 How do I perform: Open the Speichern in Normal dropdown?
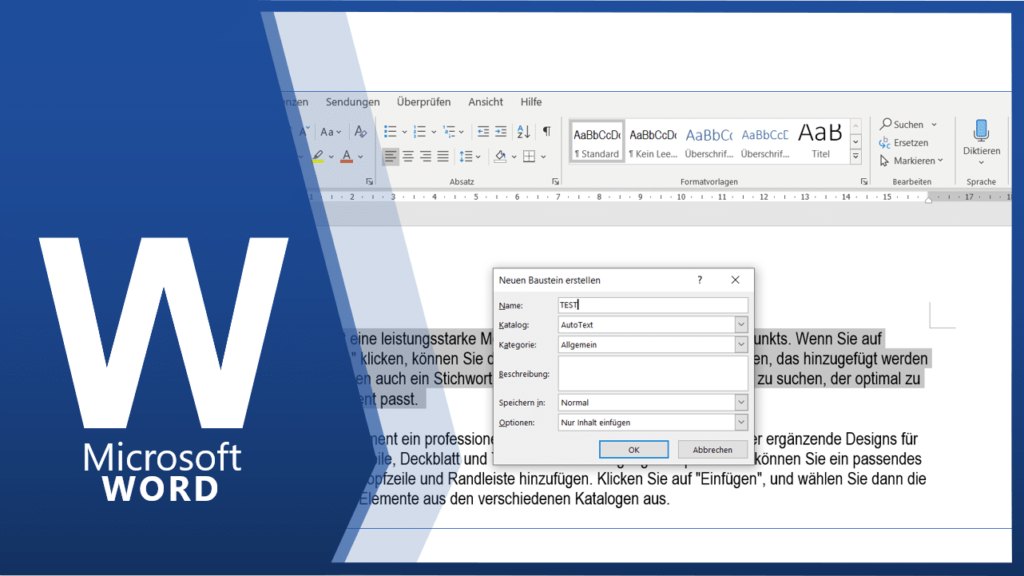(x=741, y=402)
